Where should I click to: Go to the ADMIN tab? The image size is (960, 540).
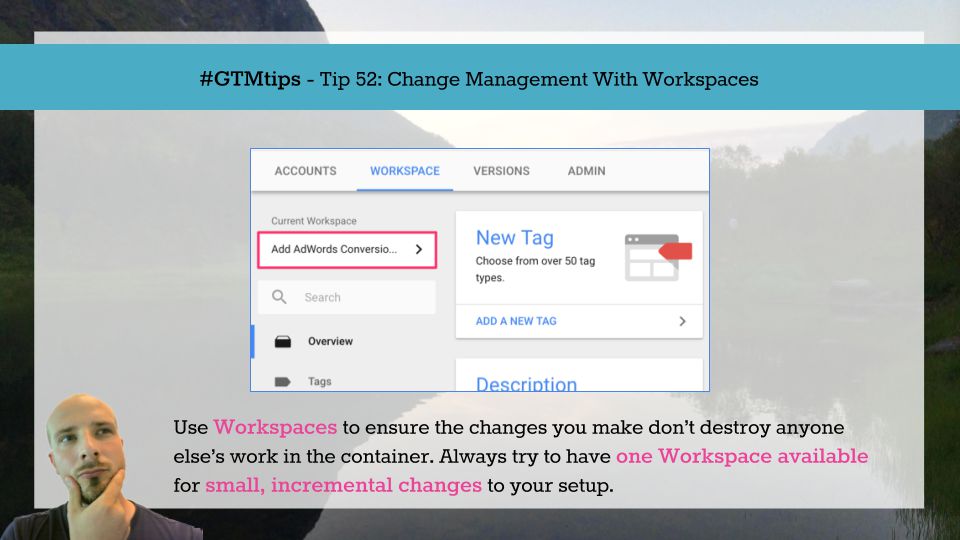586,171
